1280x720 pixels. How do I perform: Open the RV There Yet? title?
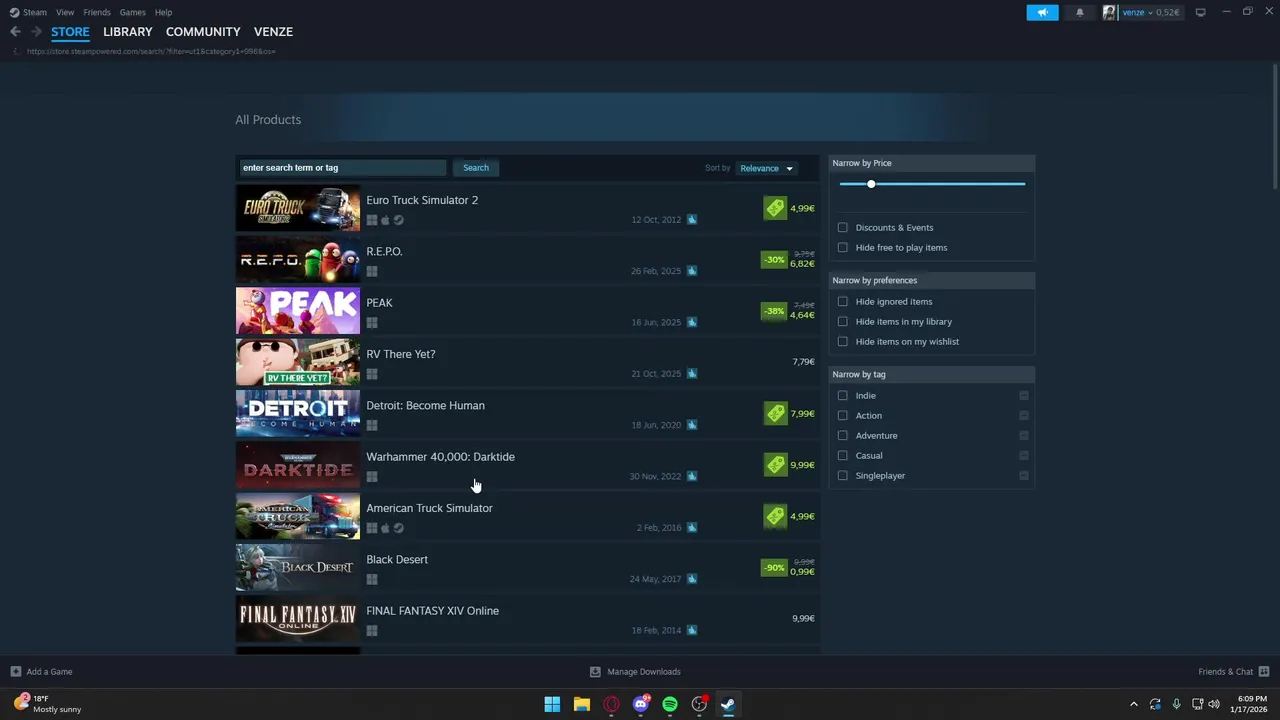coord(401,354)
